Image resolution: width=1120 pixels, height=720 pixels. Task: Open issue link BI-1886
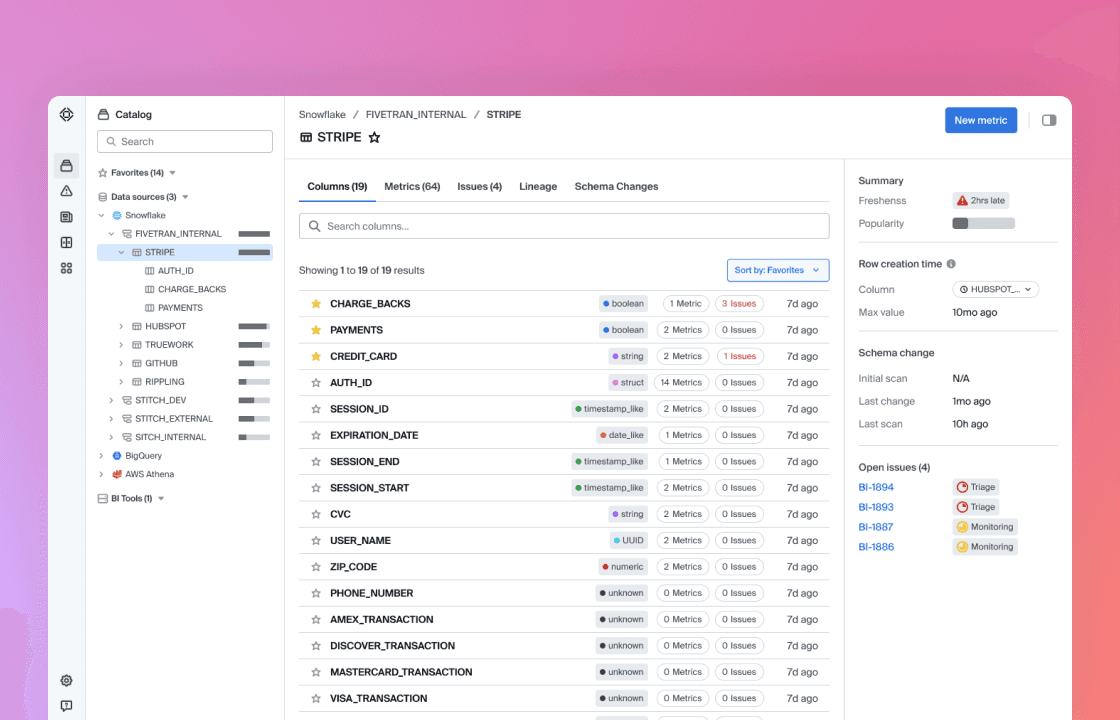click(x=876, y=547)
